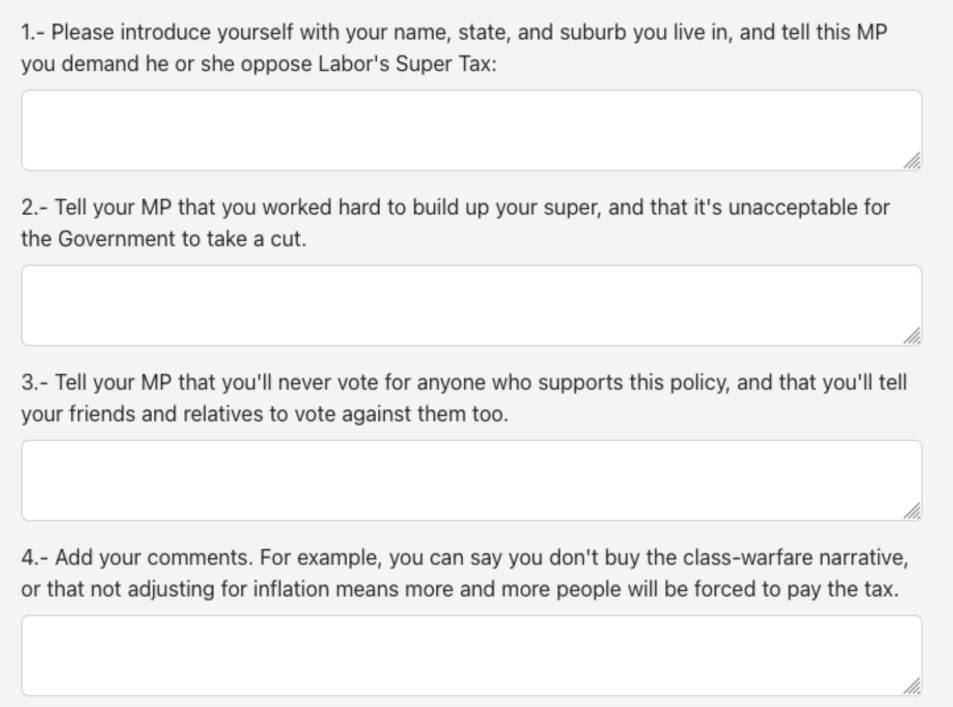Grab the resize handle of the first text box
The height and width of the screenshot is (707, 953).
[x=911, y=161]
